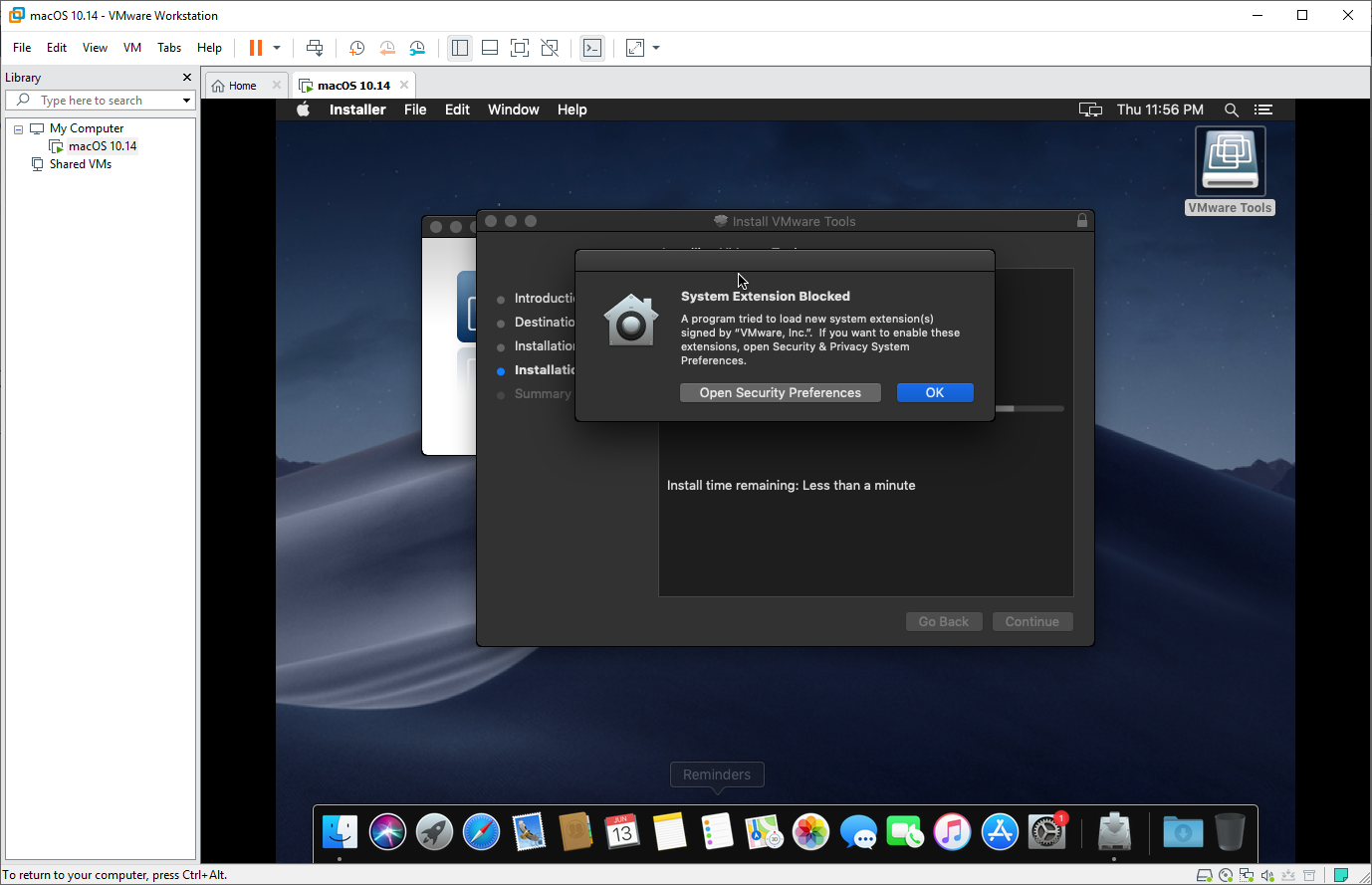
Task: Suspend the virtual machine
Action: pyautogui.click(x=254, y=47)
